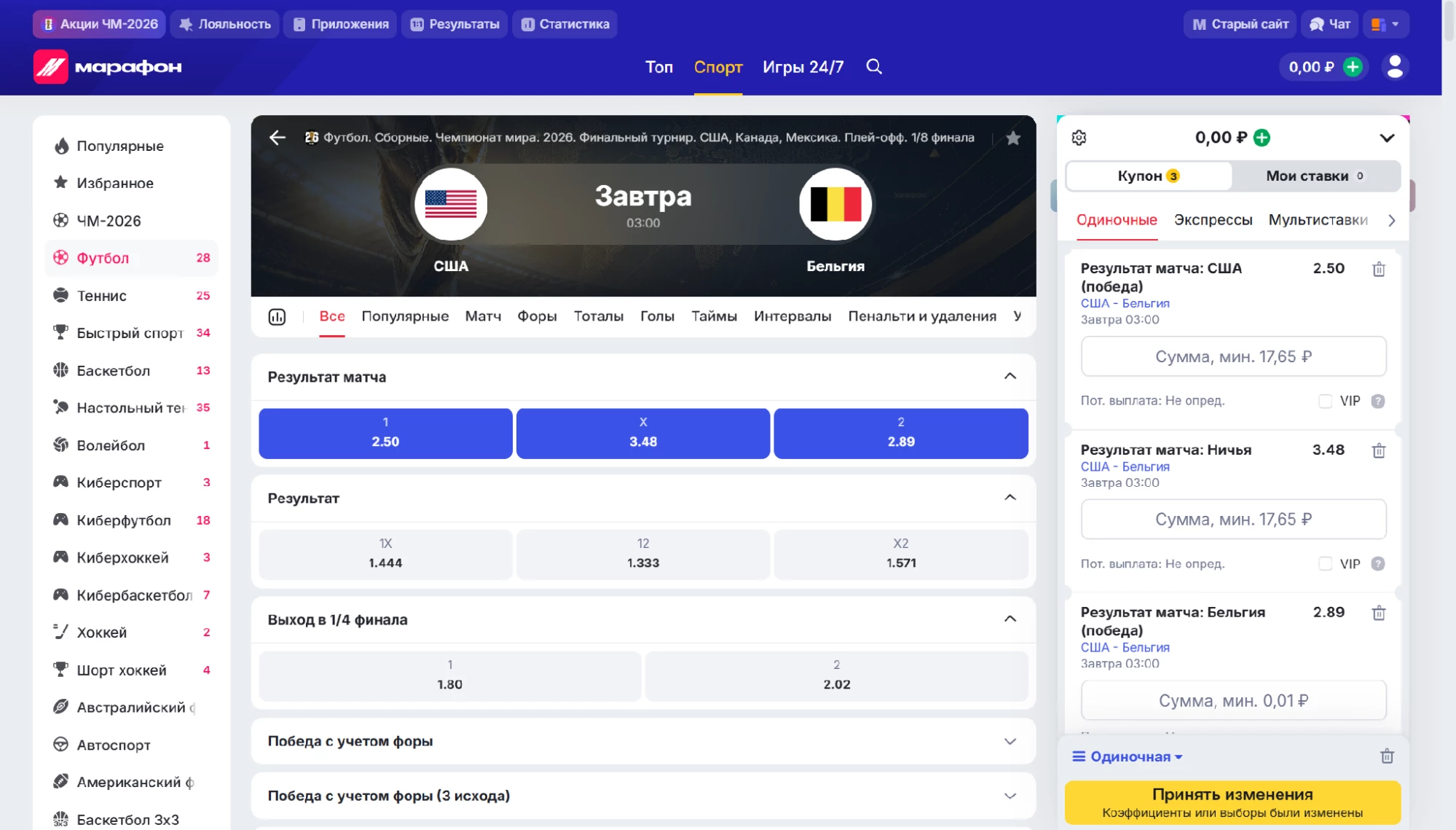Delete USA win bet with trash icon

click(x=1378, y=270)
